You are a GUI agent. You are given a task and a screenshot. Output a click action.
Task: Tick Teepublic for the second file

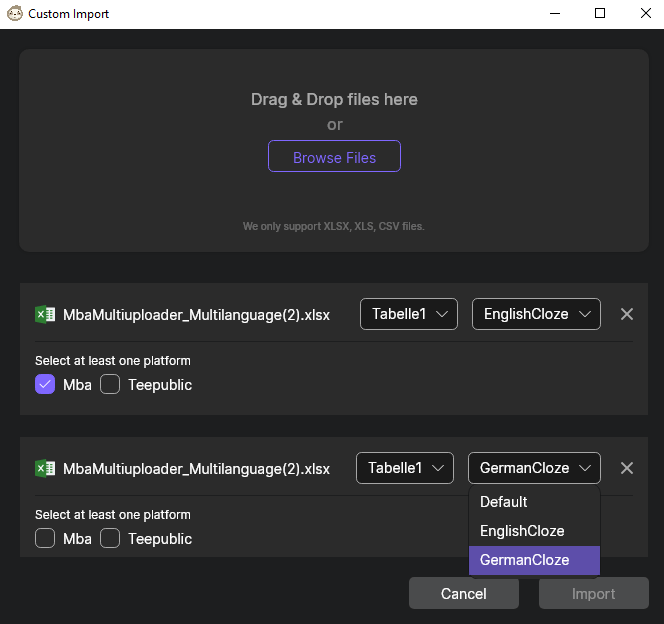[x=110, y=539]
